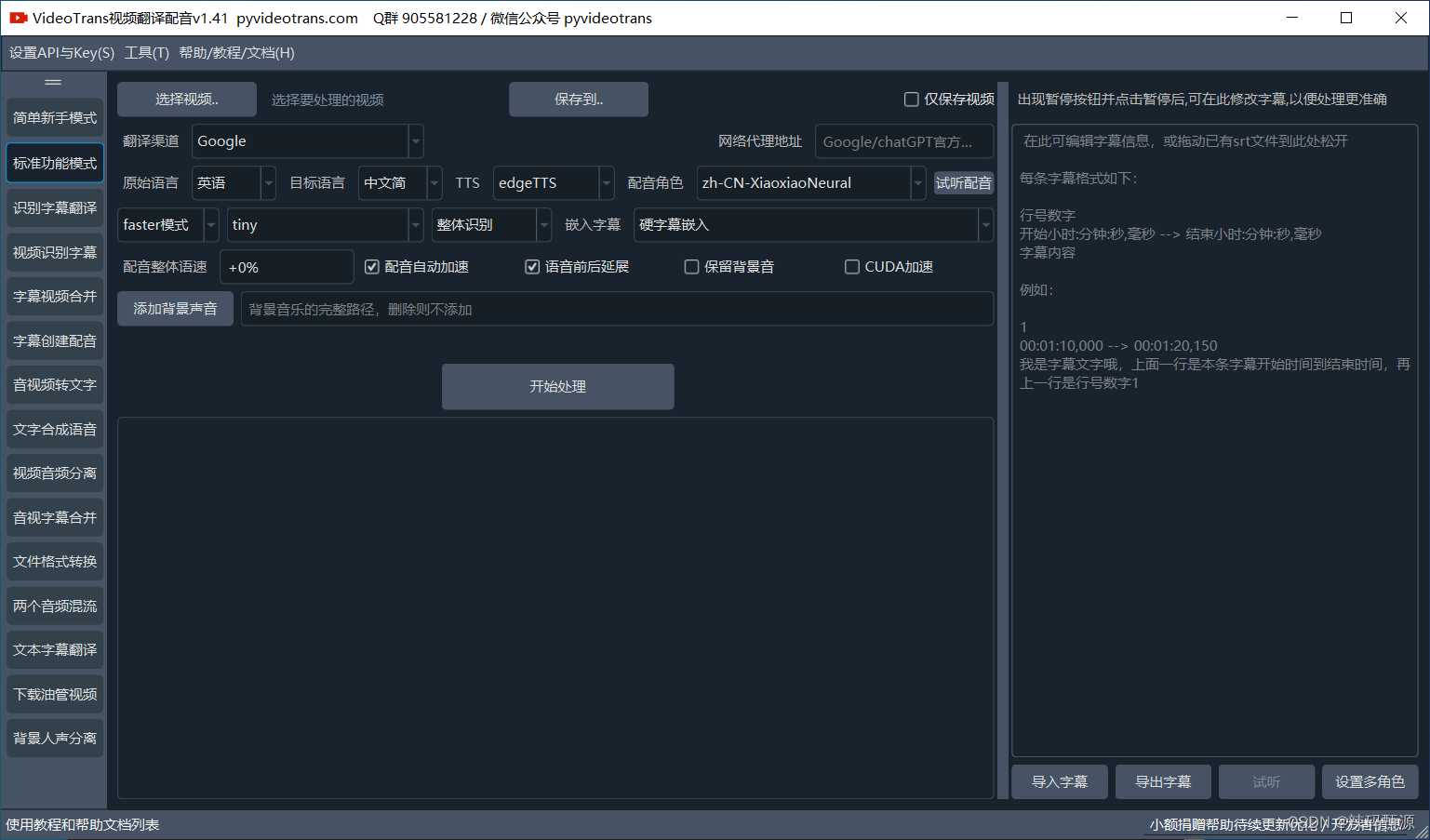The image size is (1430, 840).
Task: Open 下载油管视频 tool
Action: coord(55,694)
